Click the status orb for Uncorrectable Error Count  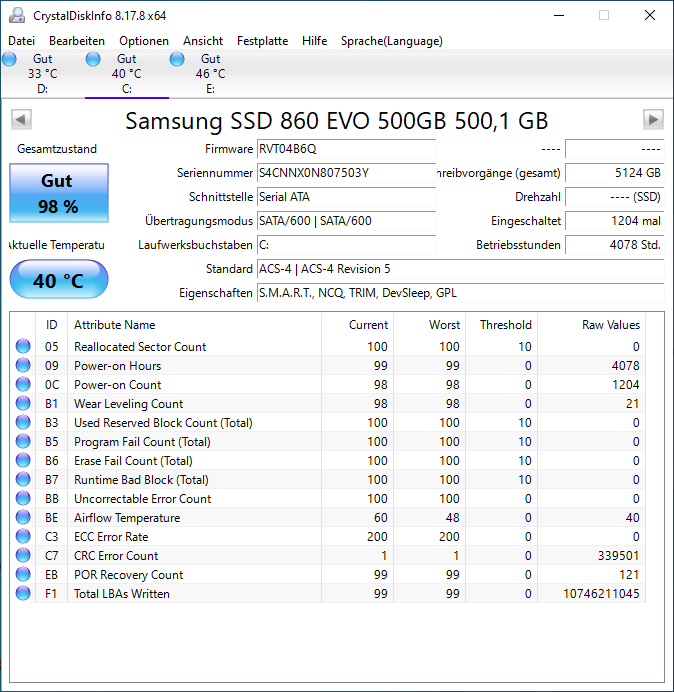23,498
